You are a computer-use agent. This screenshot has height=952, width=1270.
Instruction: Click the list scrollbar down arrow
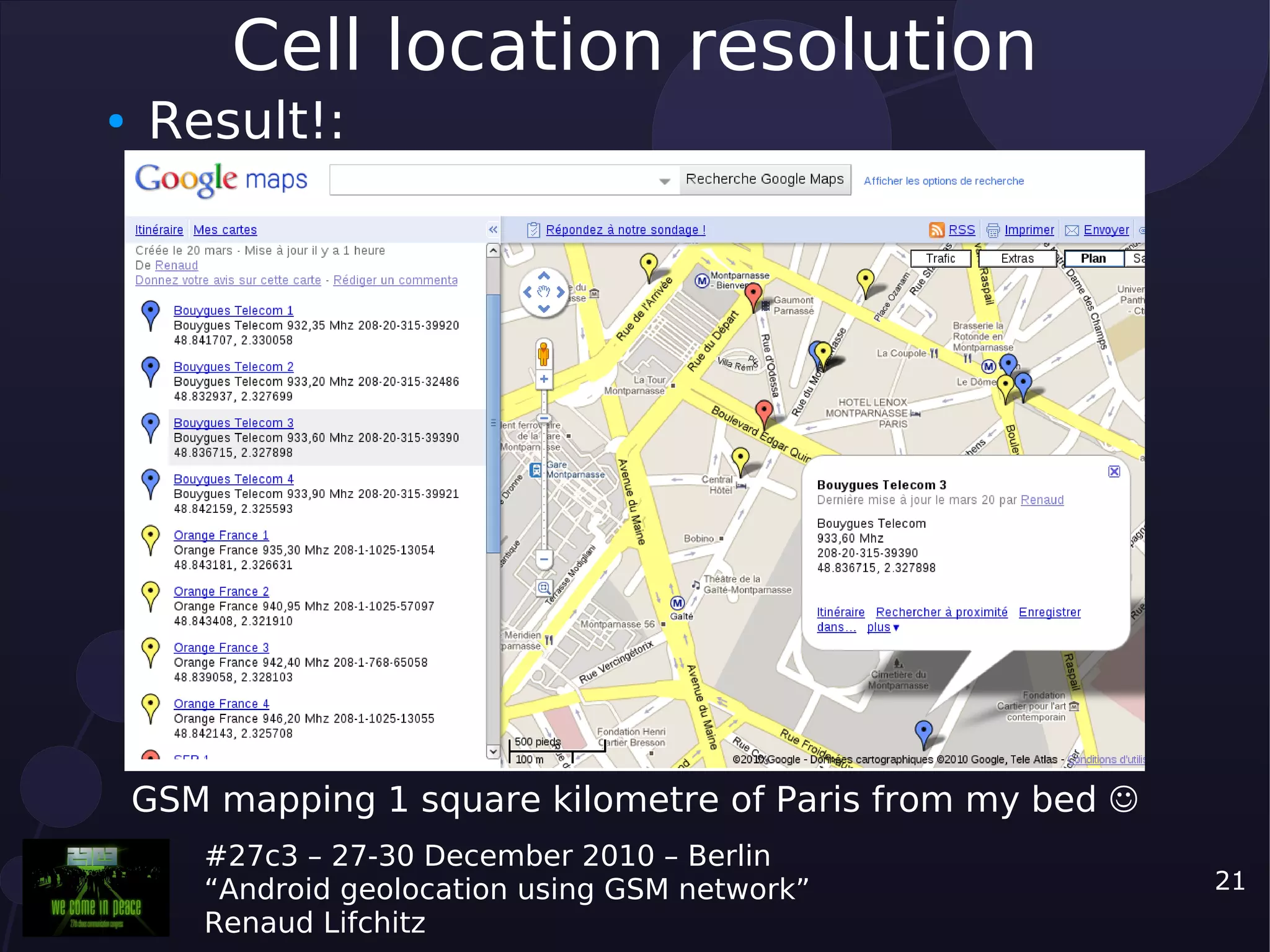click(x=493, y=752)
